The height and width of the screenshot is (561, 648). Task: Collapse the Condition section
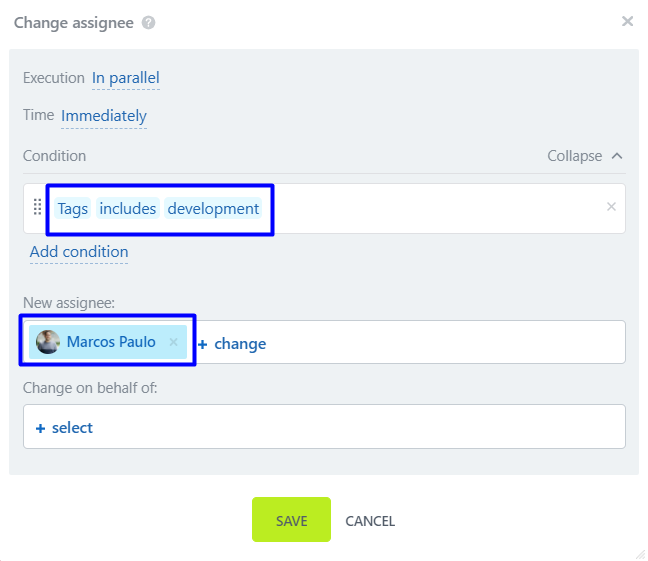point(585,156)
